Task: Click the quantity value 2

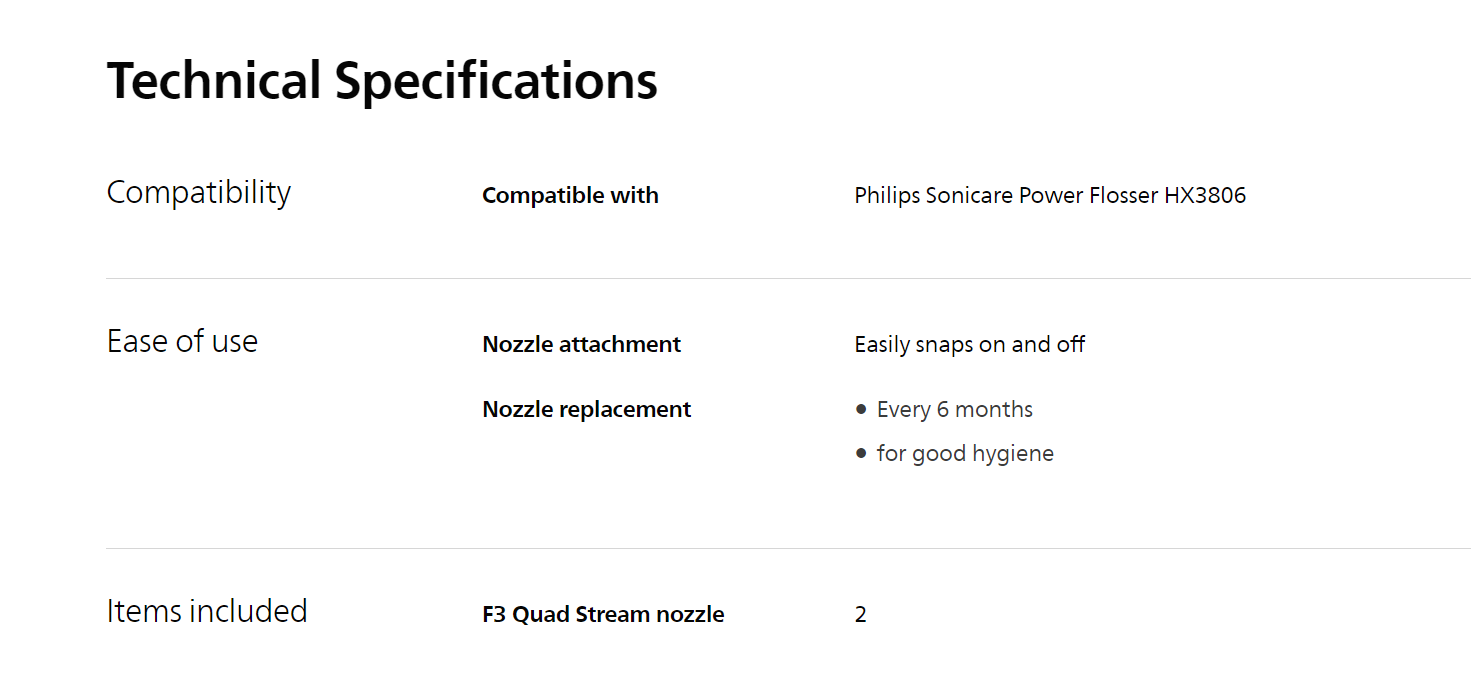Action: [860, 615]
